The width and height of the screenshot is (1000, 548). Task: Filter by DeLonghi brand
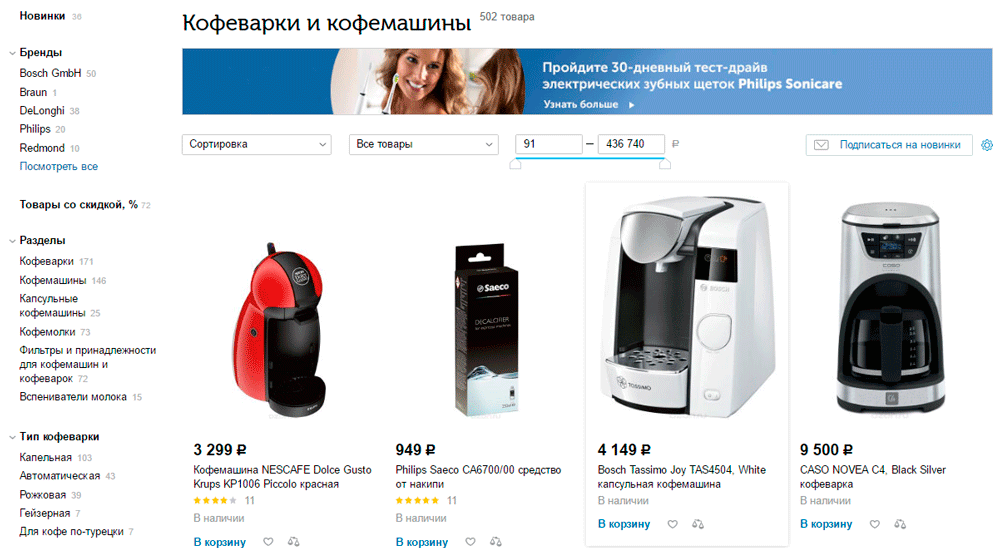(x=42, y=110)
